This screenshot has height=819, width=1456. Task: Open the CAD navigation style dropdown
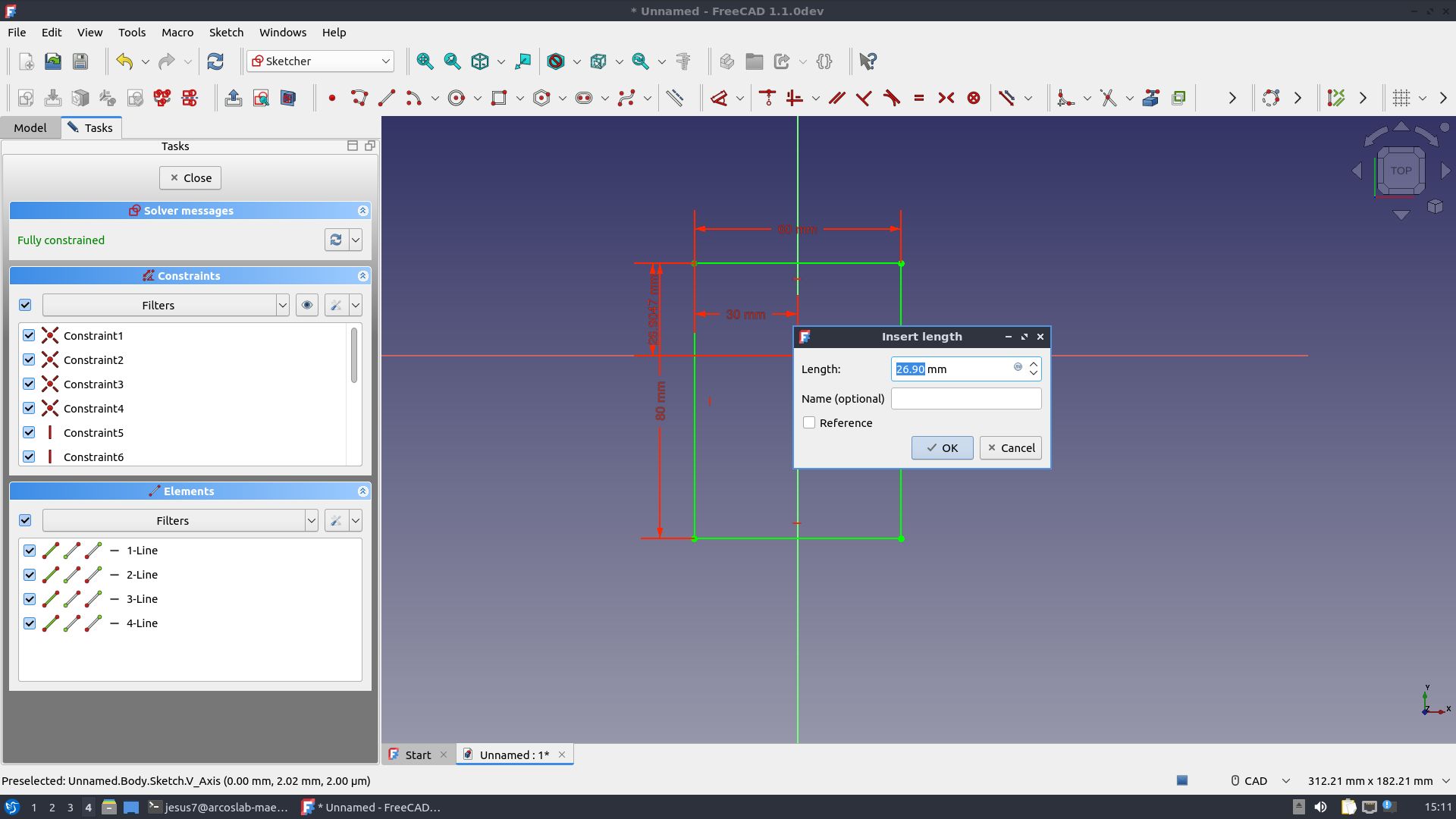1259,780
